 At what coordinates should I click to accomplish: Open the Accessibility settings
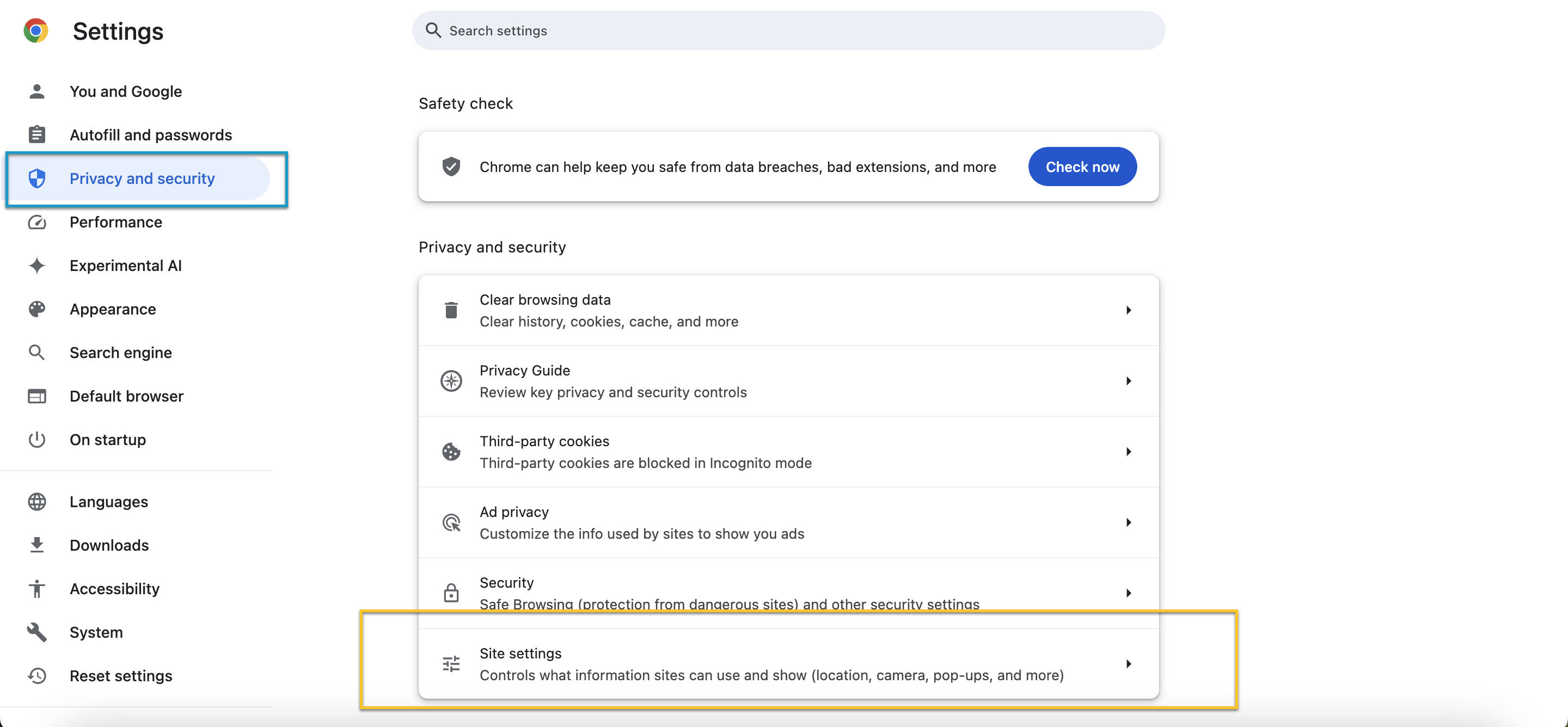pyautogui.click(x=114, y=588)
